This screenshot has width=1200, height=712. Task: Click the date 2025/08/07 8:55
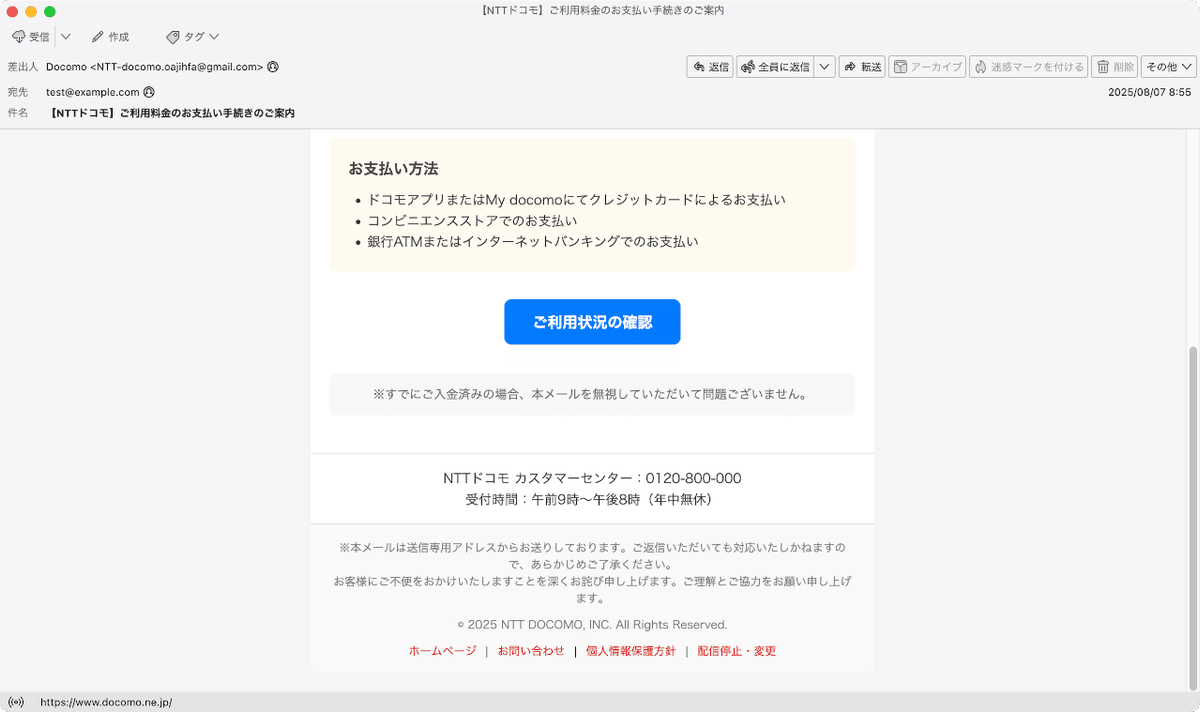[x=1149, y=92]
